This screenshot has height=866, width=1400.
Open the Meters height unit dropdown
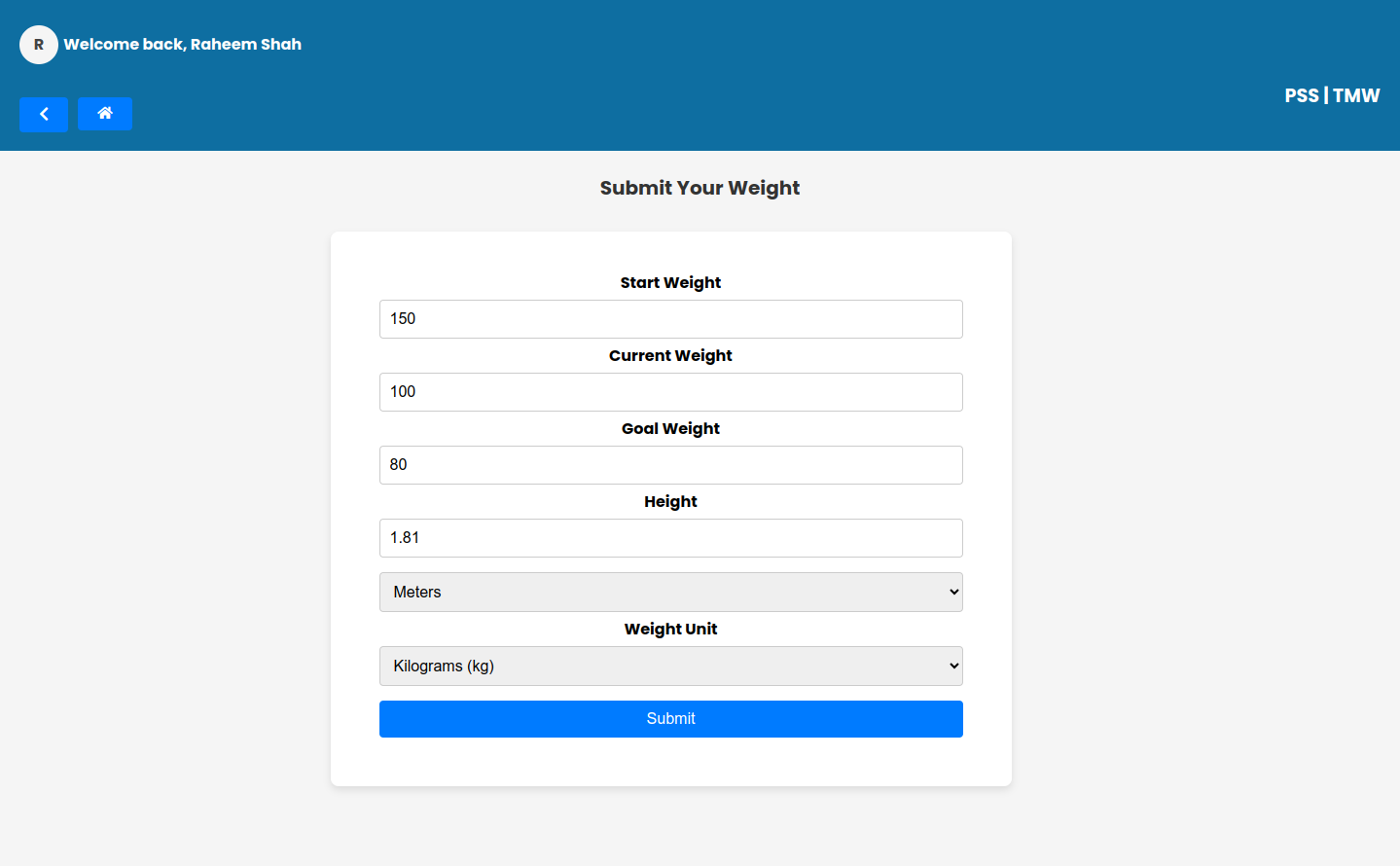point(671,592)
